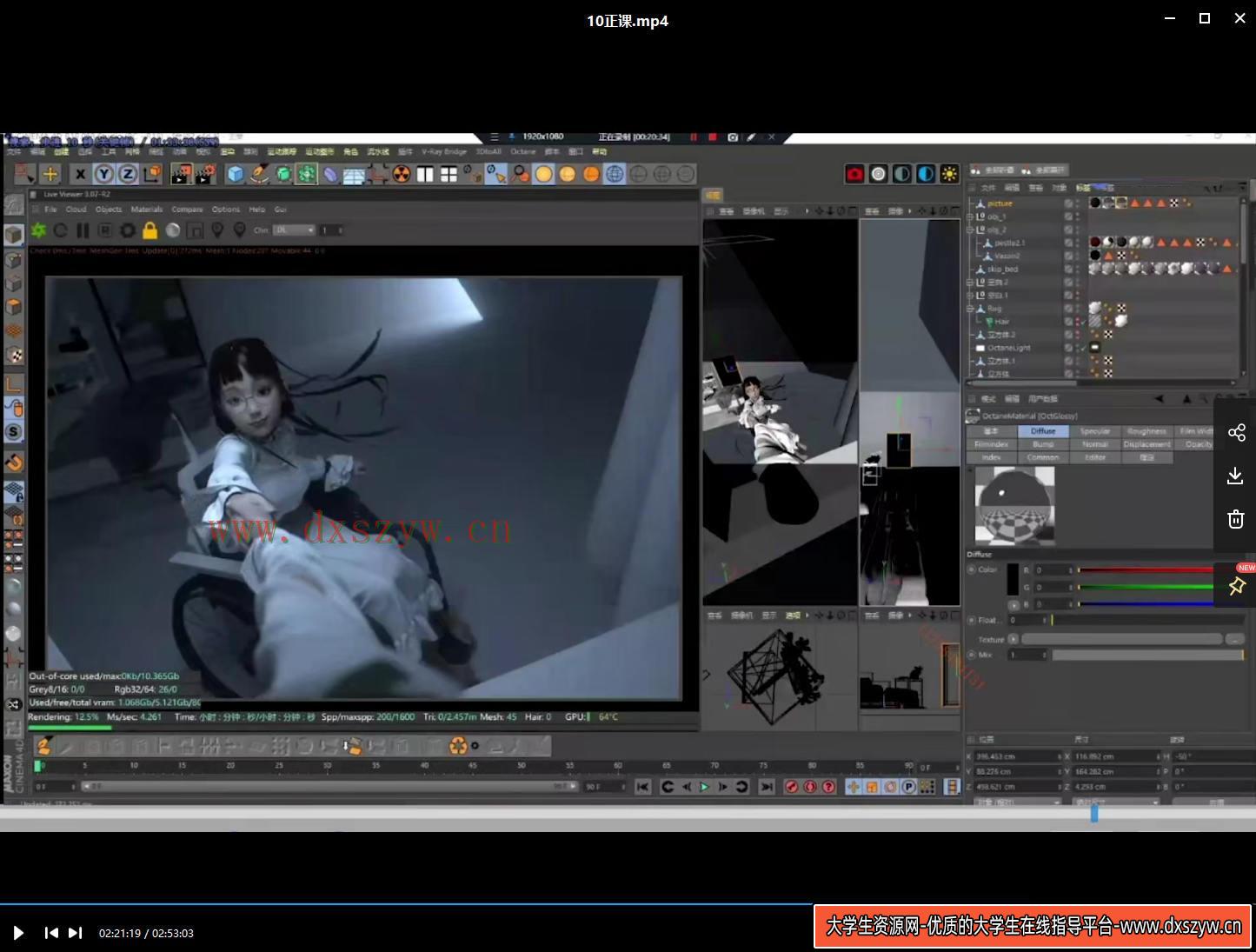Click the red camera Octane icon
This screenshot has width=1256, height=952.
[x=854, y=174]
